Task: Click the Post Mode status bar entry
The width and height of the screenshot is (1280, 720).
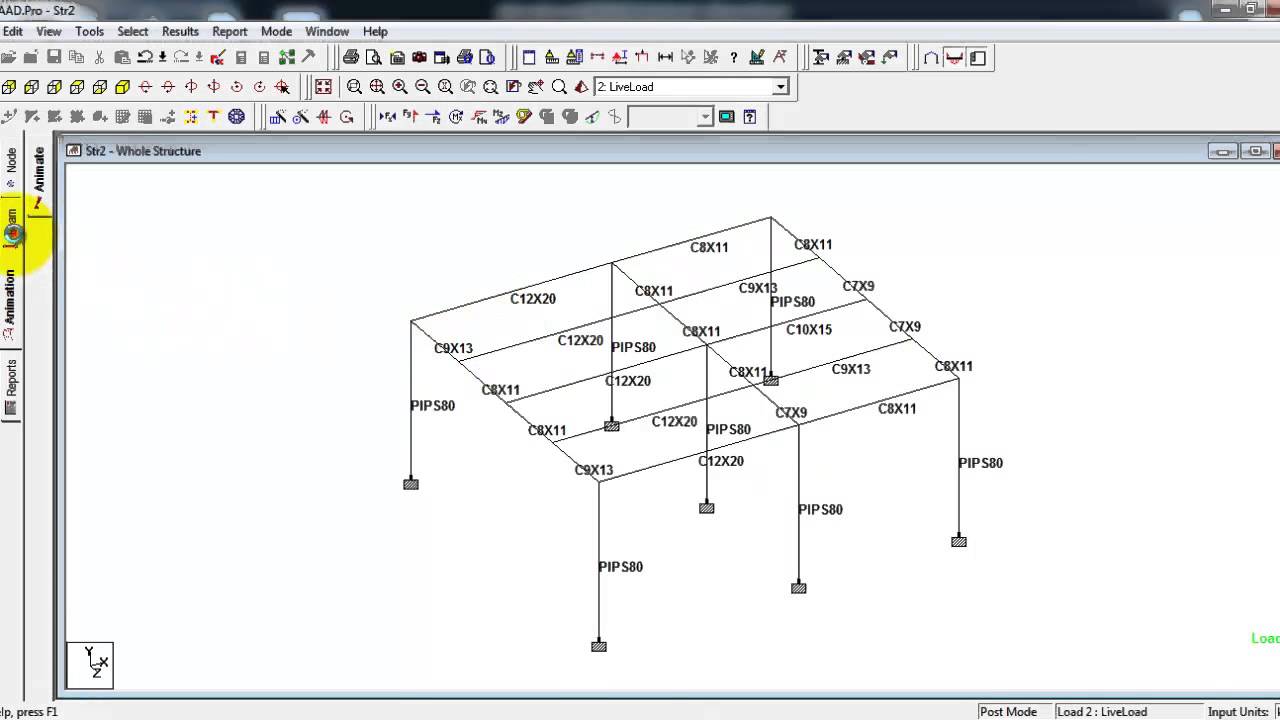Action: tap(1008, 712)
